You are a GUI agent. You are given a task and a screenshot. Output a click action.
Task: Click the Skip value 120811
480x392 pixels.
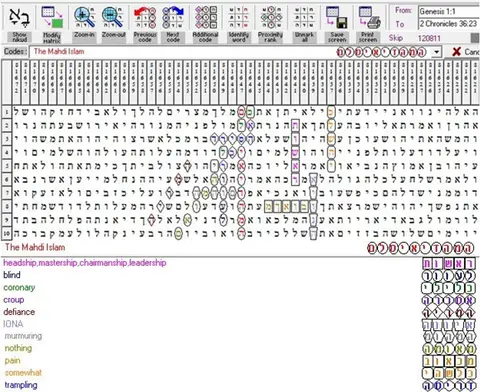(429, 38)
